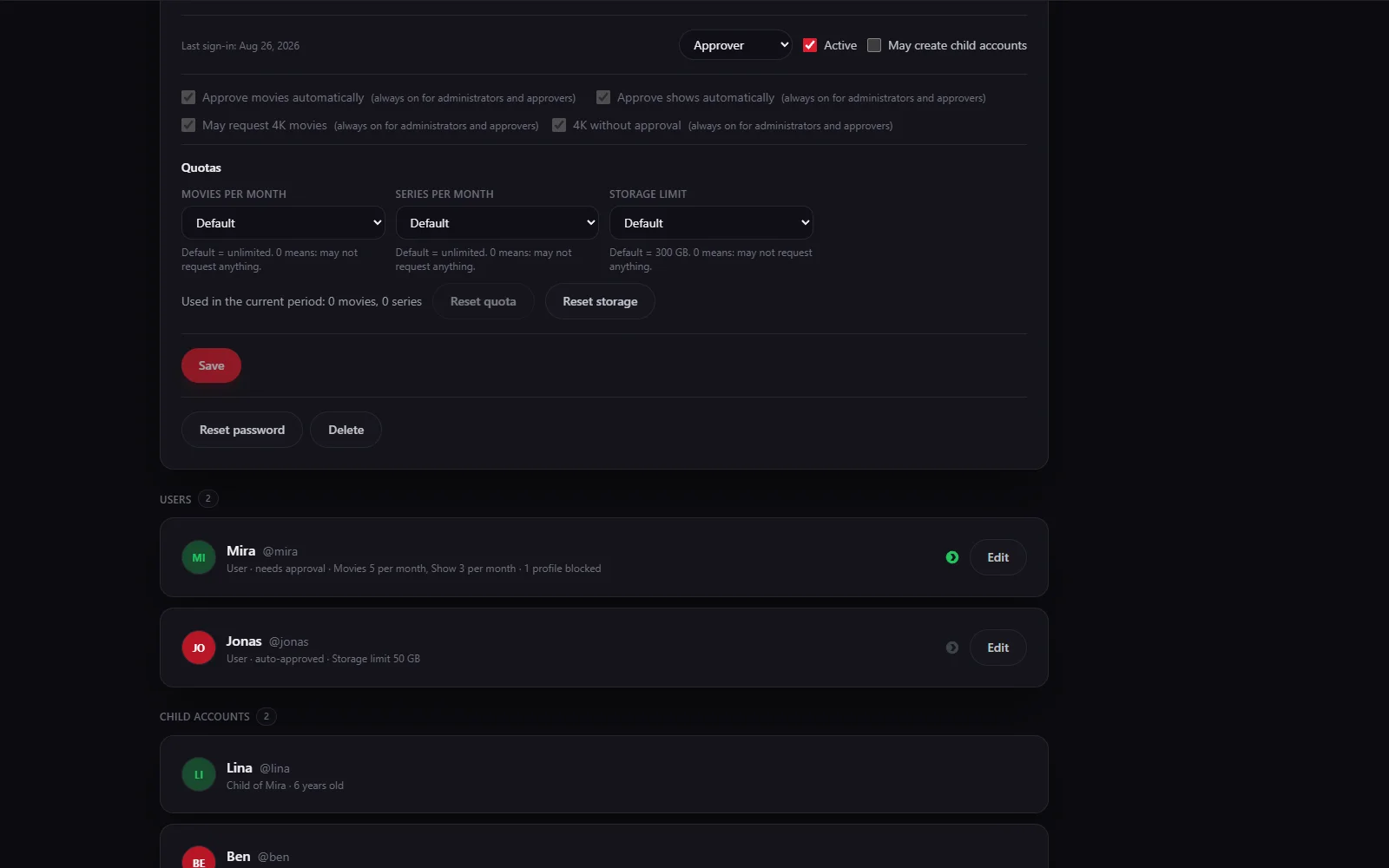Click Ben's BE avatar
The height and width of the screenshot is (868, 1389).
coord(199,858)
